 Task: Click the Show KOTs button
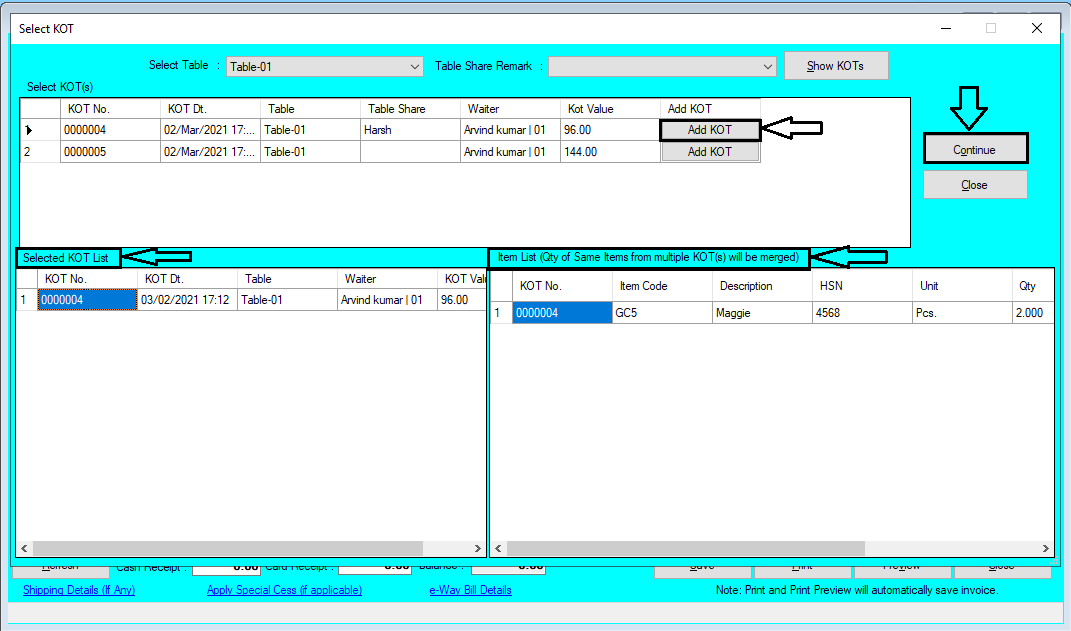tap(836, 65)
